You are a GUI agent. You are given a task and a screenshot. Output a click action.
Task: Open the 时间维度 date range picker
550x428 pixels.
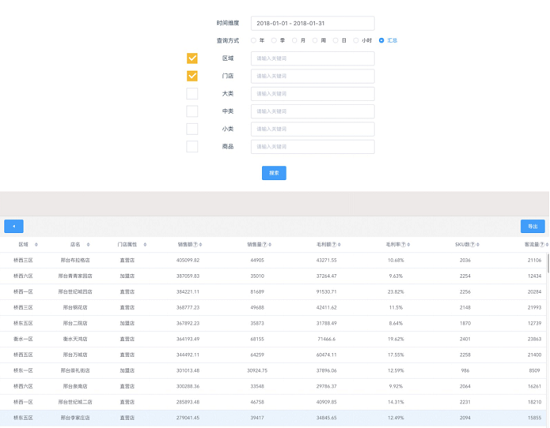click(313, 23)
